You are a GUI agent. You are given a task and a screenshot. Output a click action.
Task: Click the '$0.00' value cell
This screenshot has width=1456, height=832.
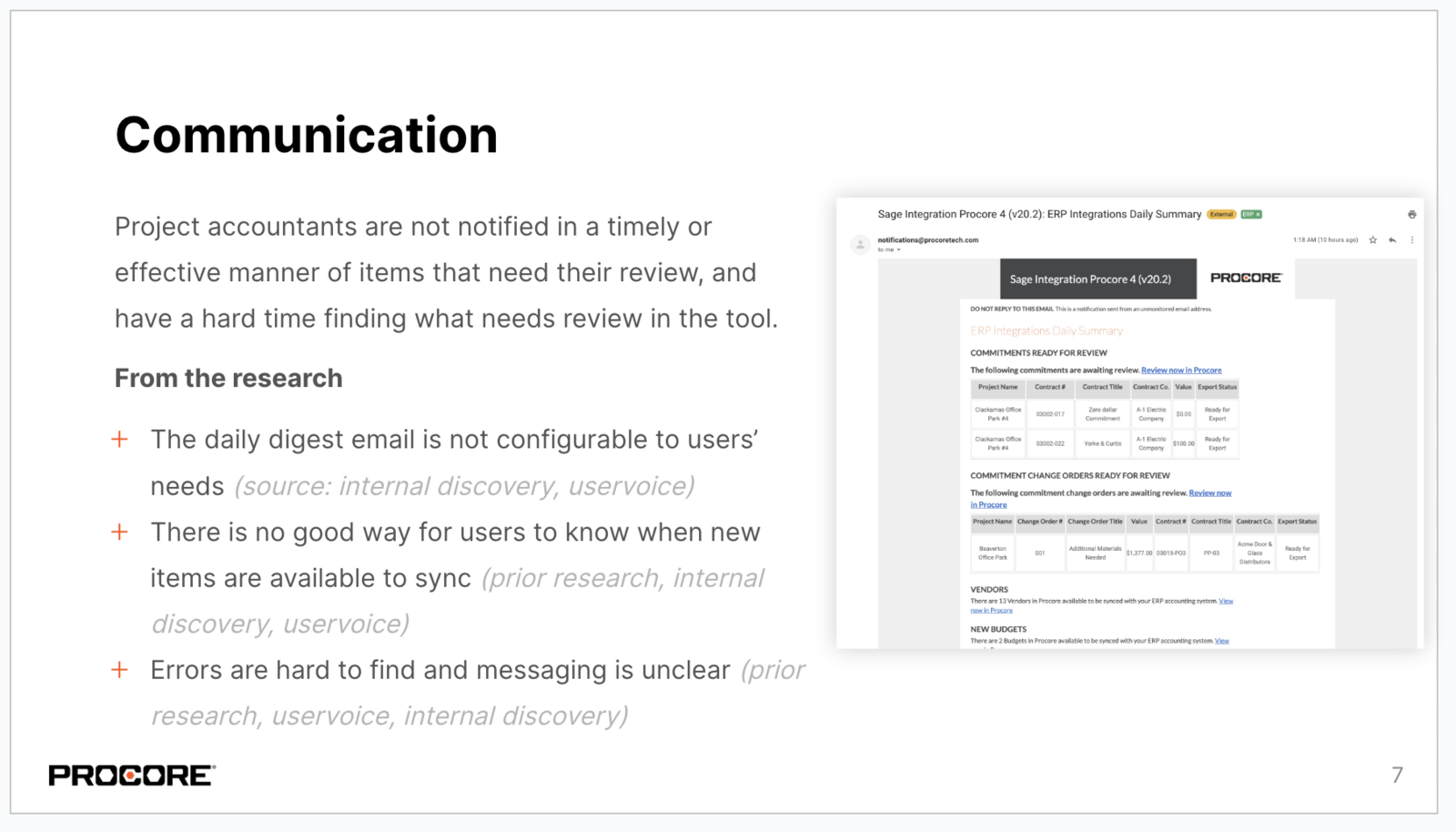[1183, 414]
